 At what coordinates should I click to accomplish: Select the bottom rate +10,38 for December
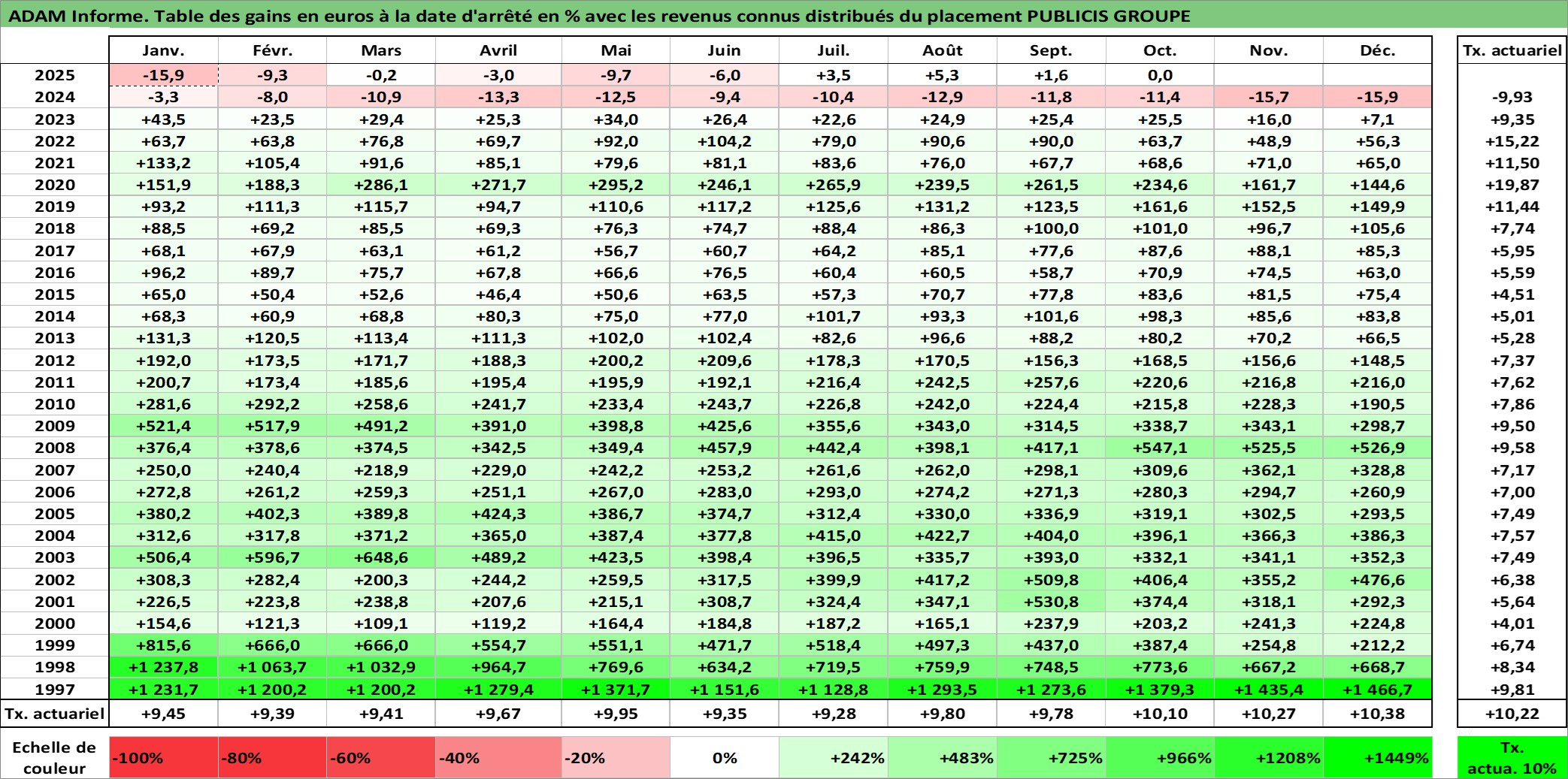[x=1378, y=714]
